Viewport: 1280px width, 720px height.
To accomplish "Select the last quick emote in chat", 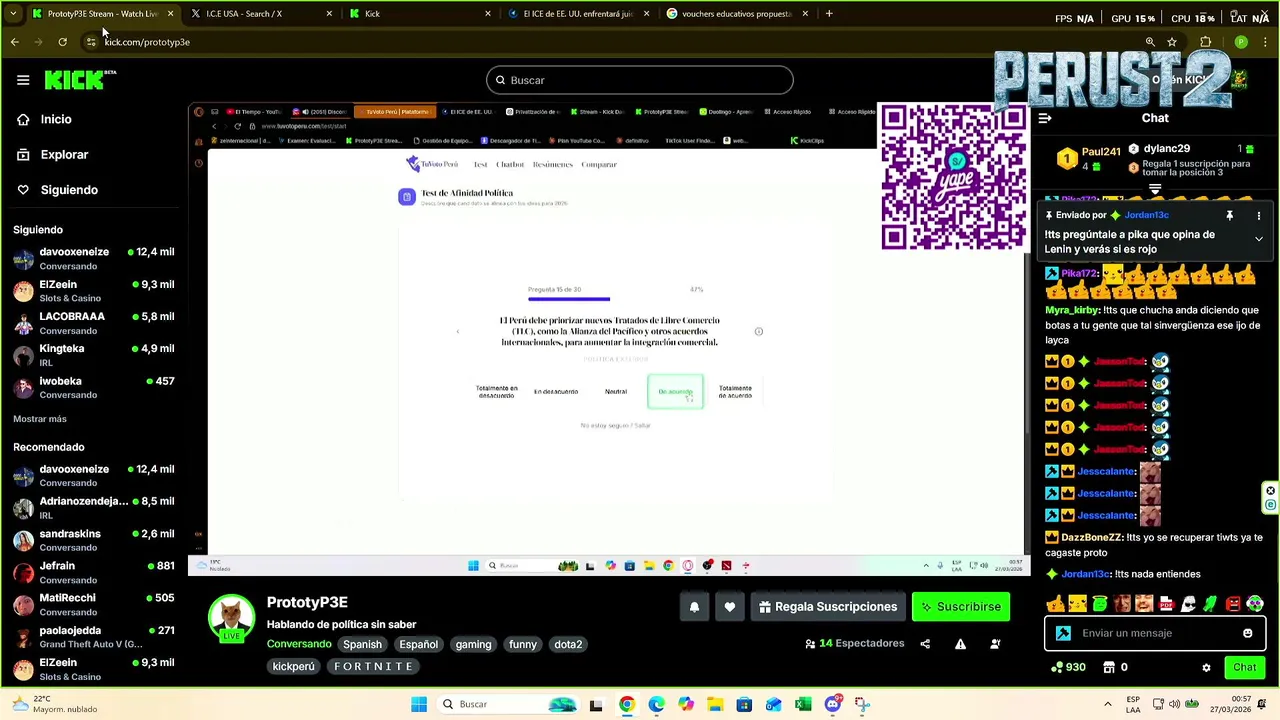I will [x=1255, y=604].
